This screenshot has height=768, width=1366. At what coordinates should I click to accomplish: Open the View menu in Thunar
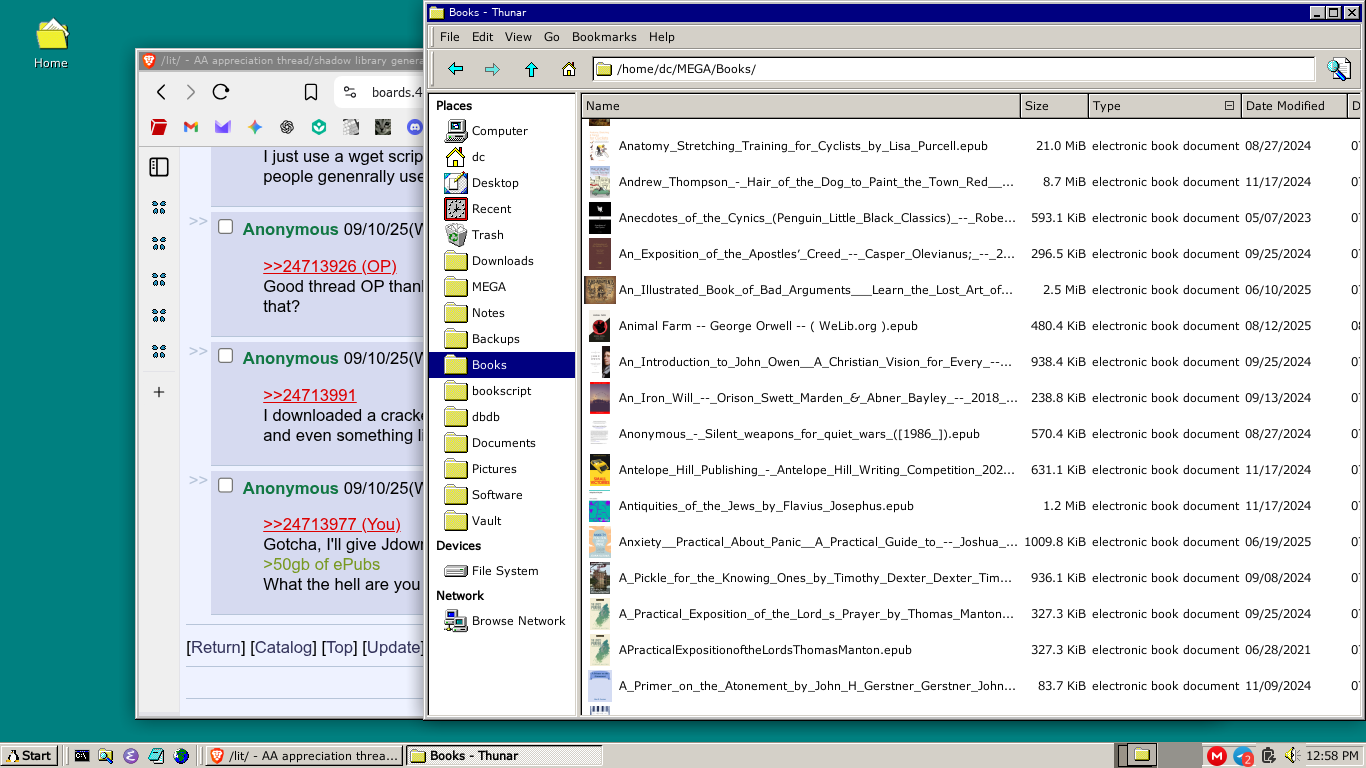click(x=518, y=37)
